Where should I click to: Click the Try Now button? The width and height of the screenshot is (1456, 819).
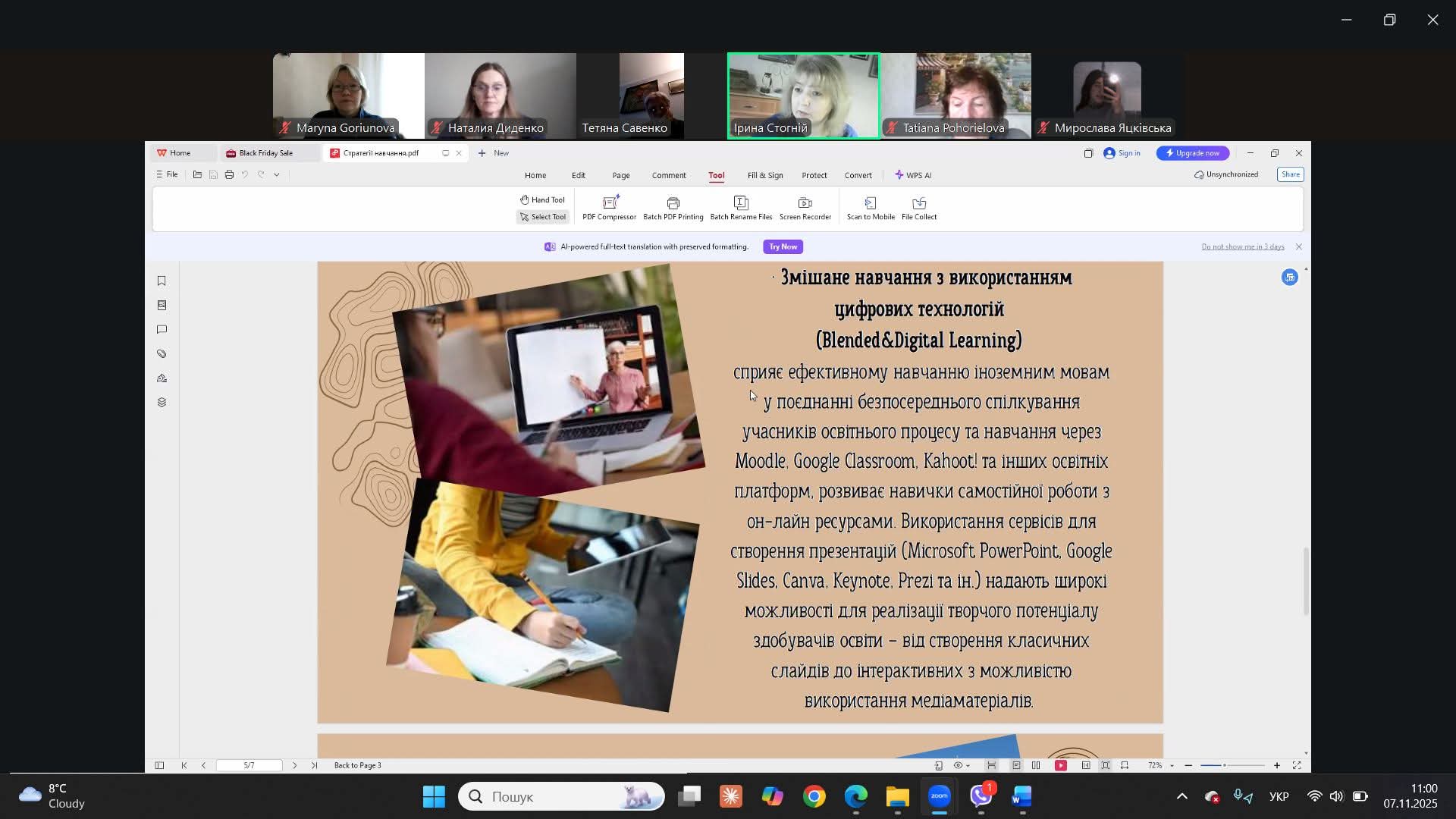[x=783, y=247]
